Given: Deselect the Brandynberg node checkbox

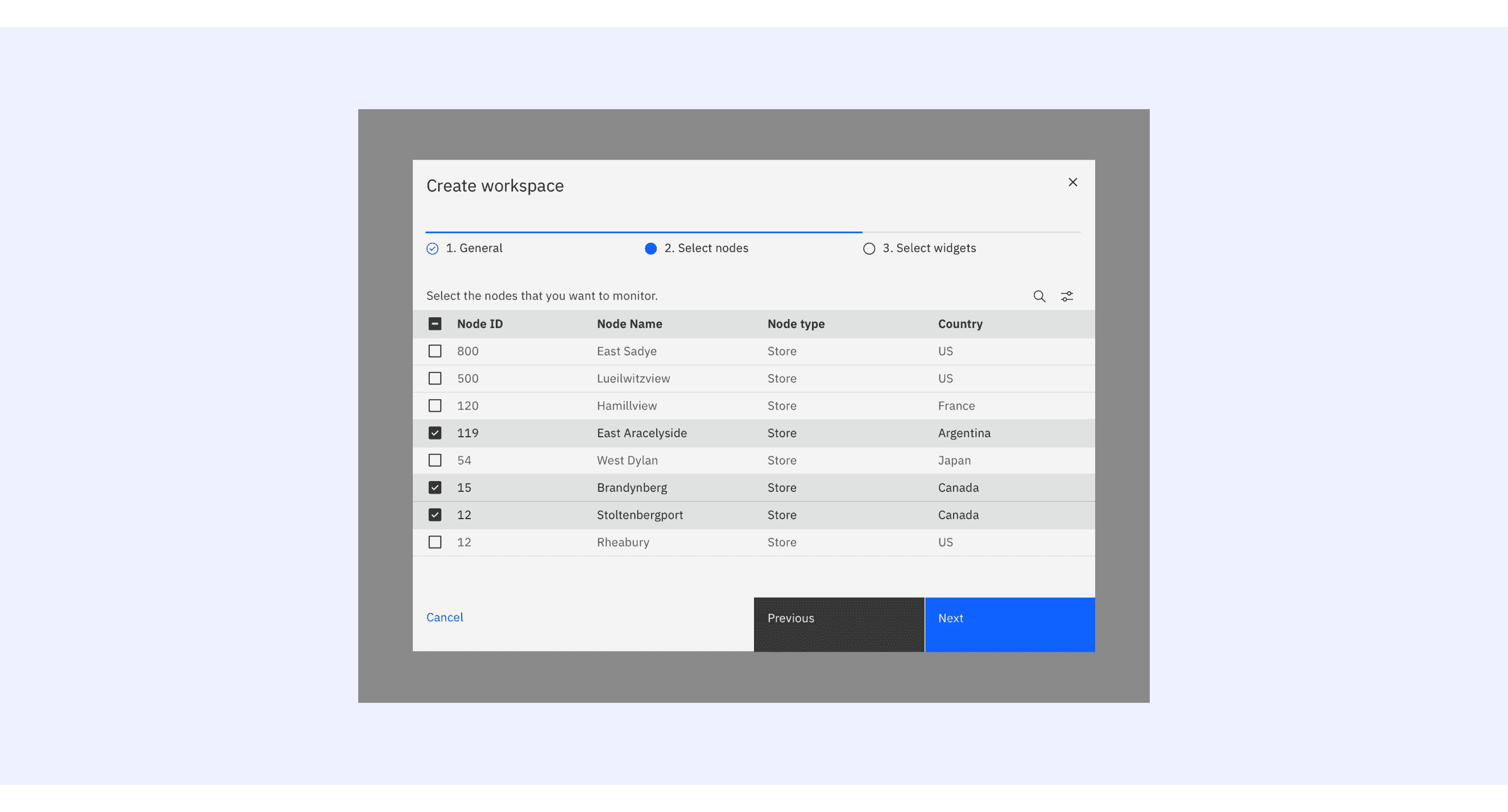Looking at the screenshot, I should 434,488.
